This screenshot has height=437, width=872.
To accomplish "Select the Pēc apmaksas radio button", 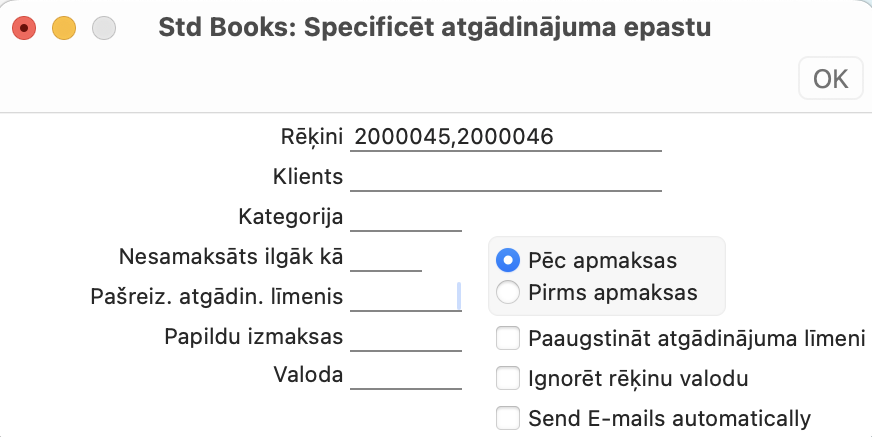I will 508,261.
